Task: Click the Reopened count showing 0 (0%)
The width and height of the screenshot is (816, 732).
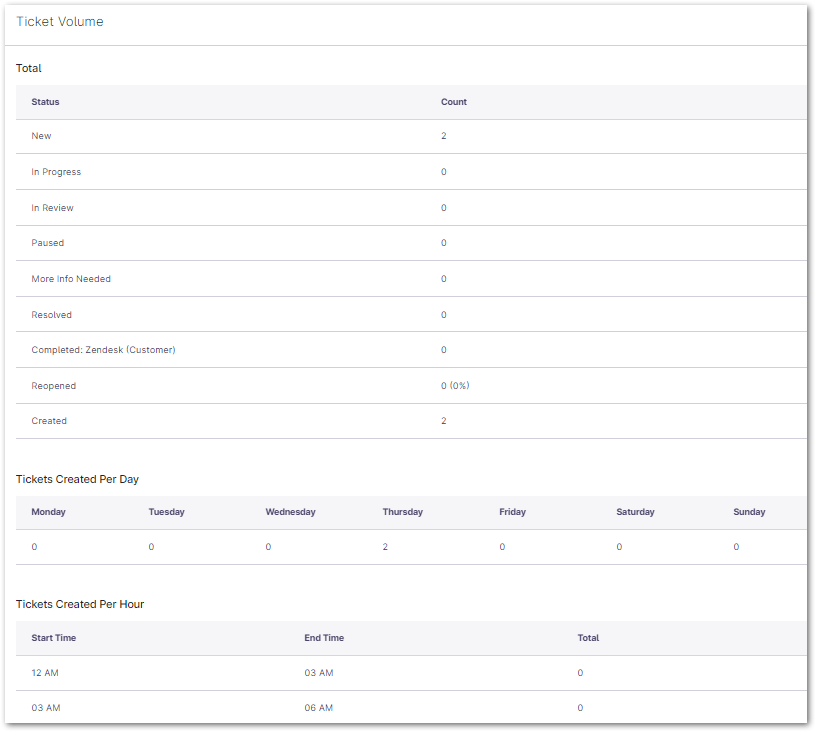Action: click(x=455, y=386)
